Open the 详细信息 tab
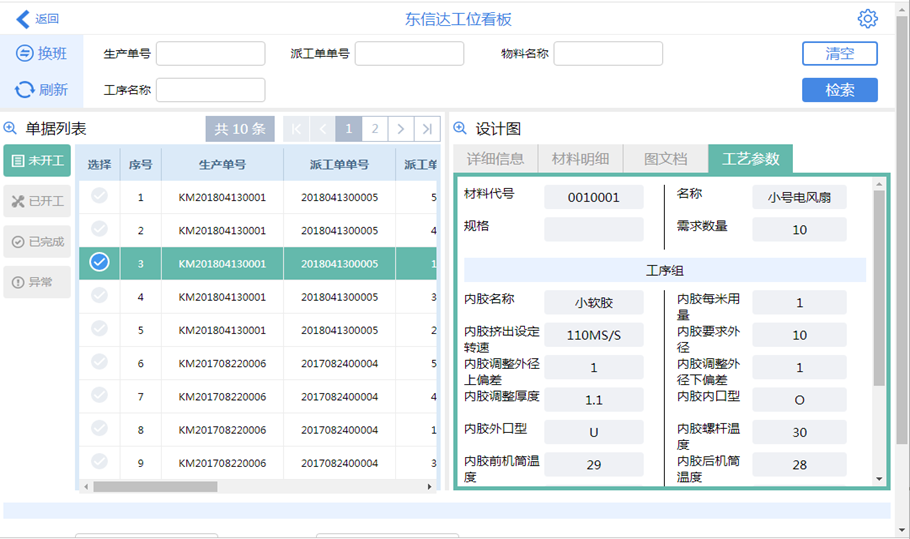The height and width of the screenshot is (539, 910). click(x=495, y=159)
